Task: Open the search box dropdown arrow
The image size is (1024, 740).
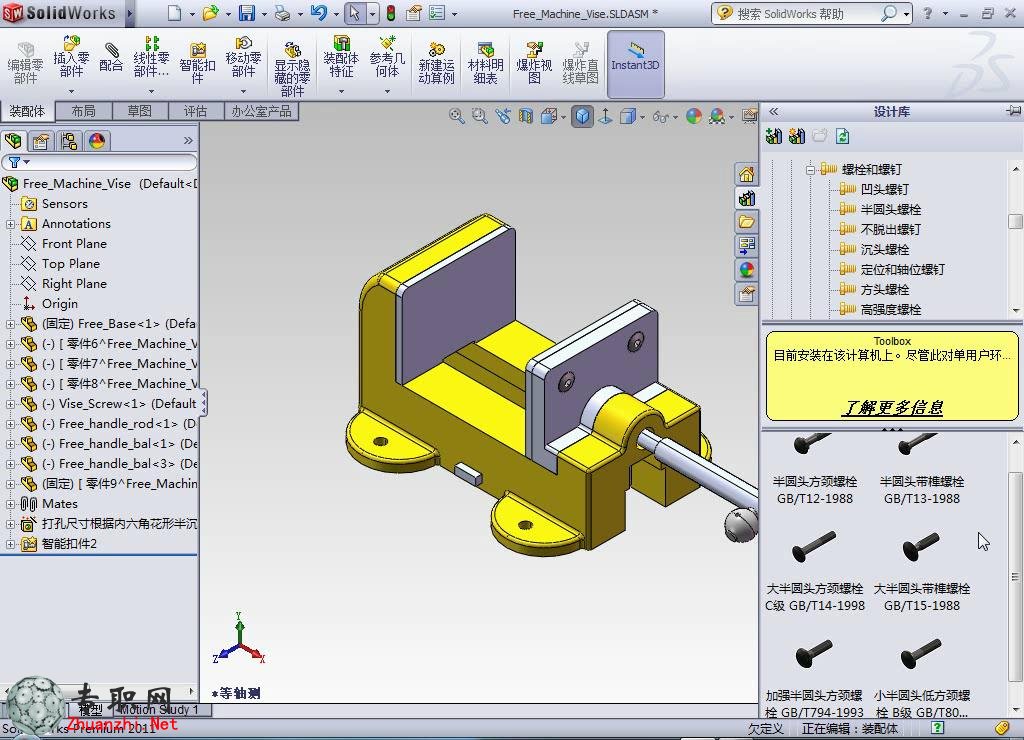Action: (x=906, y=14)
